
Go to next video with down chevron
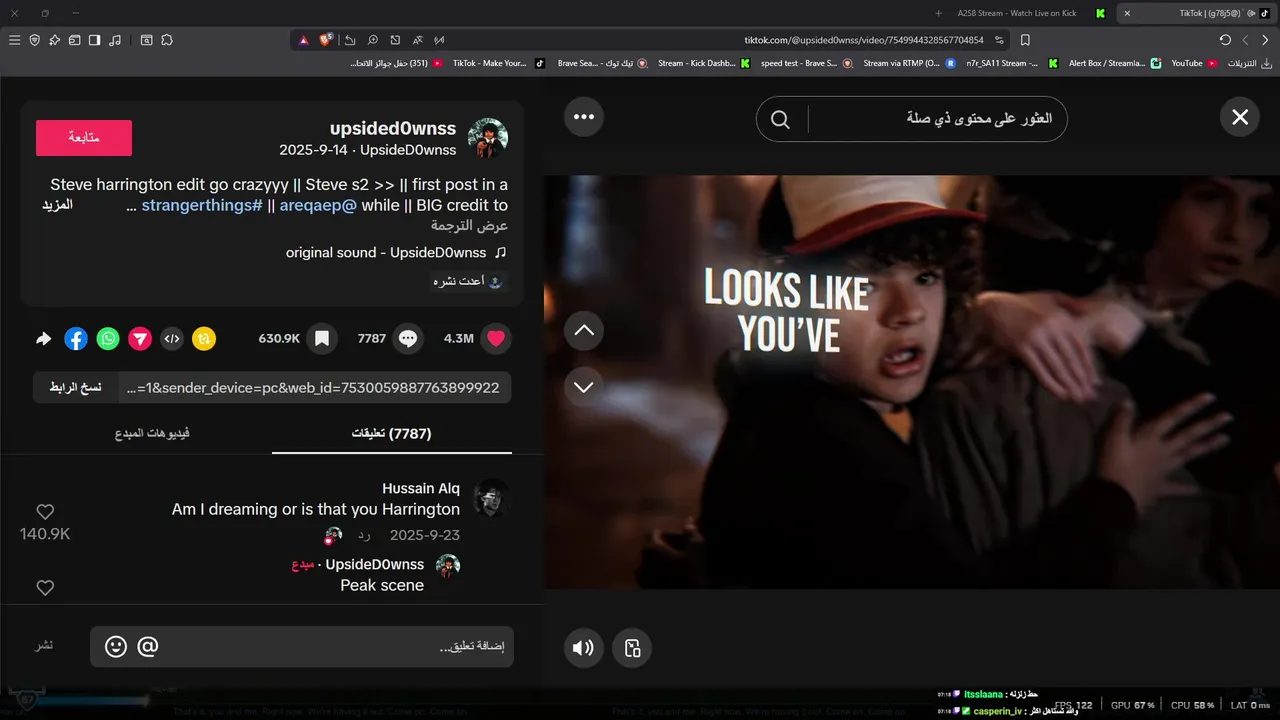click(x=584, y=386)
